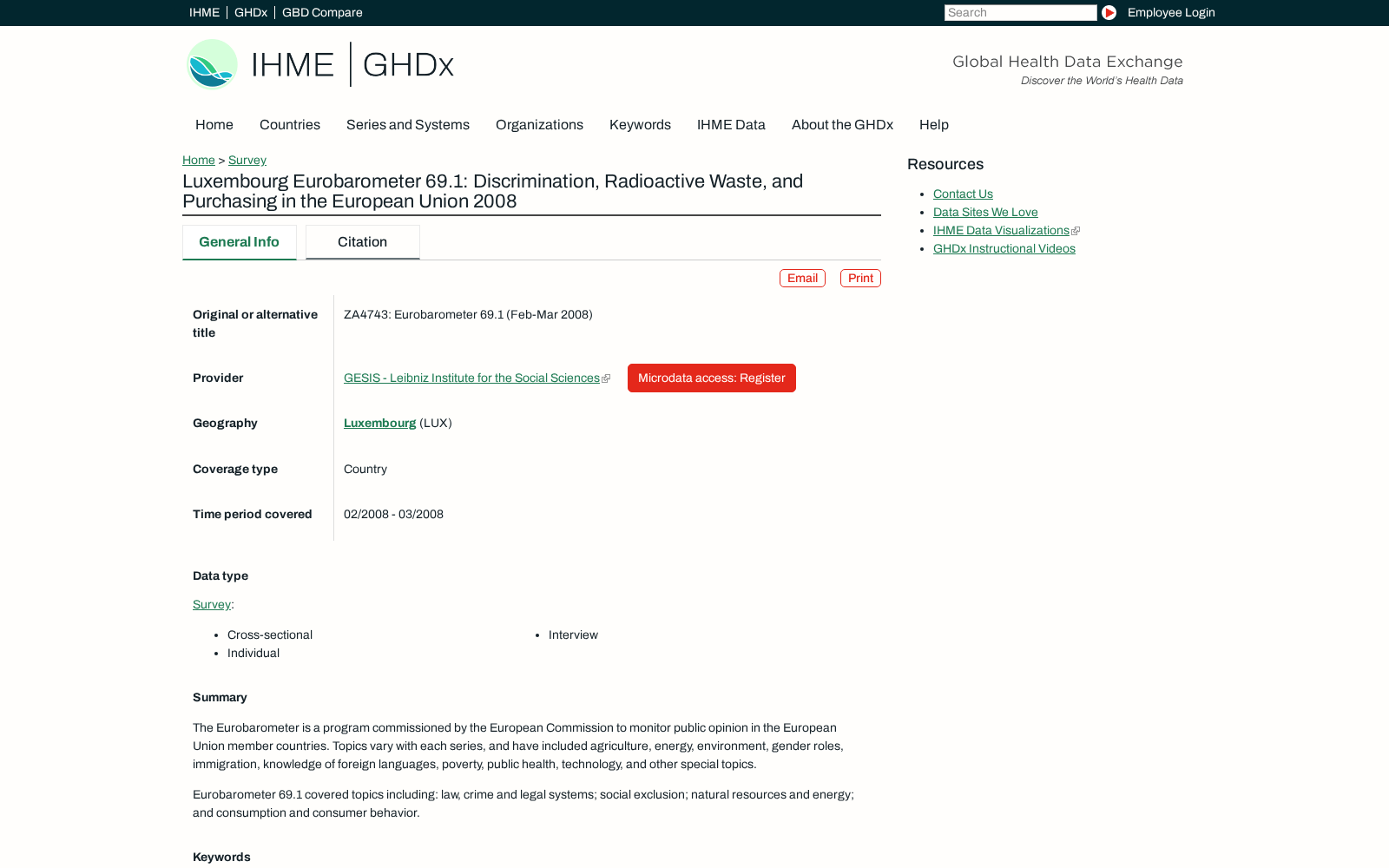Open the Luxembourg geography link
Viewport: 1389px width, 868px height.
coord(380,424)
